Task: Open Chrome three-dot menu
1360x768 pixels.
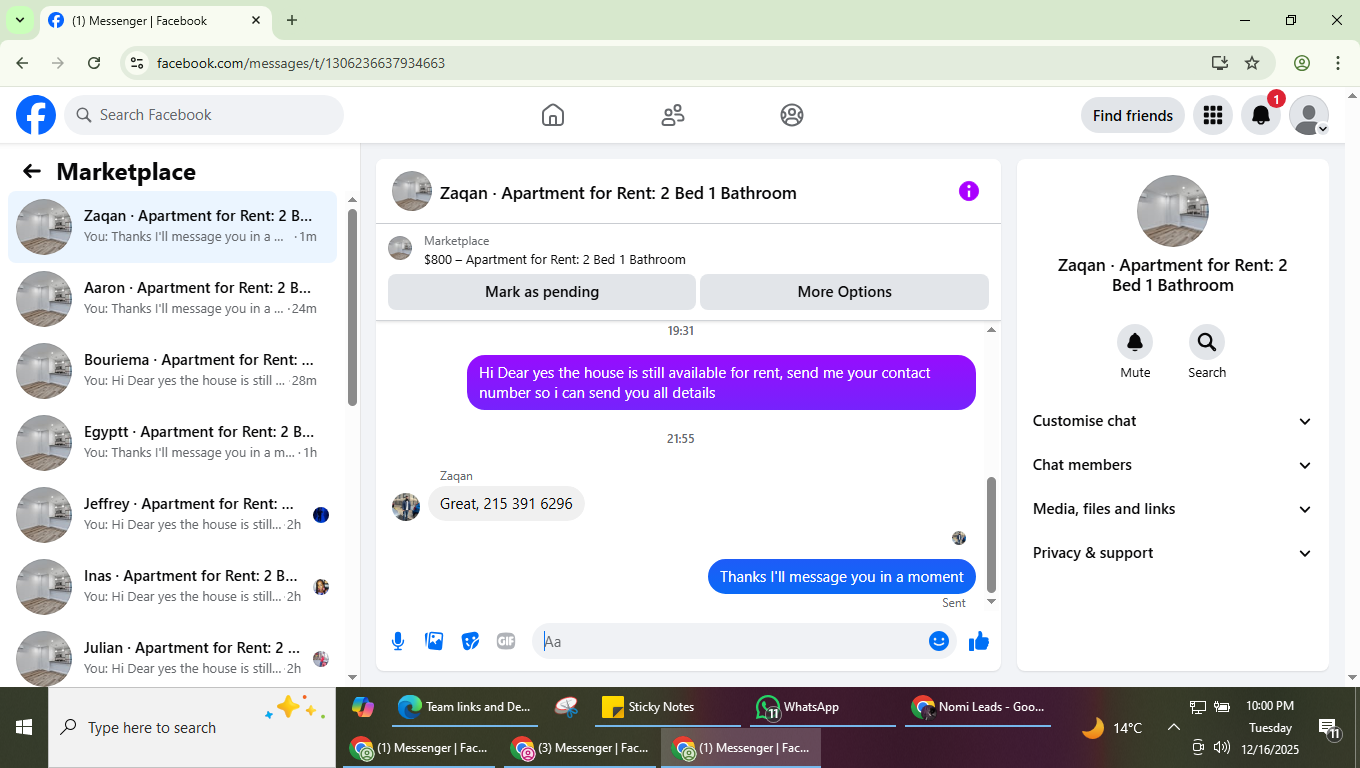Action: click(x=1338, y=63)
